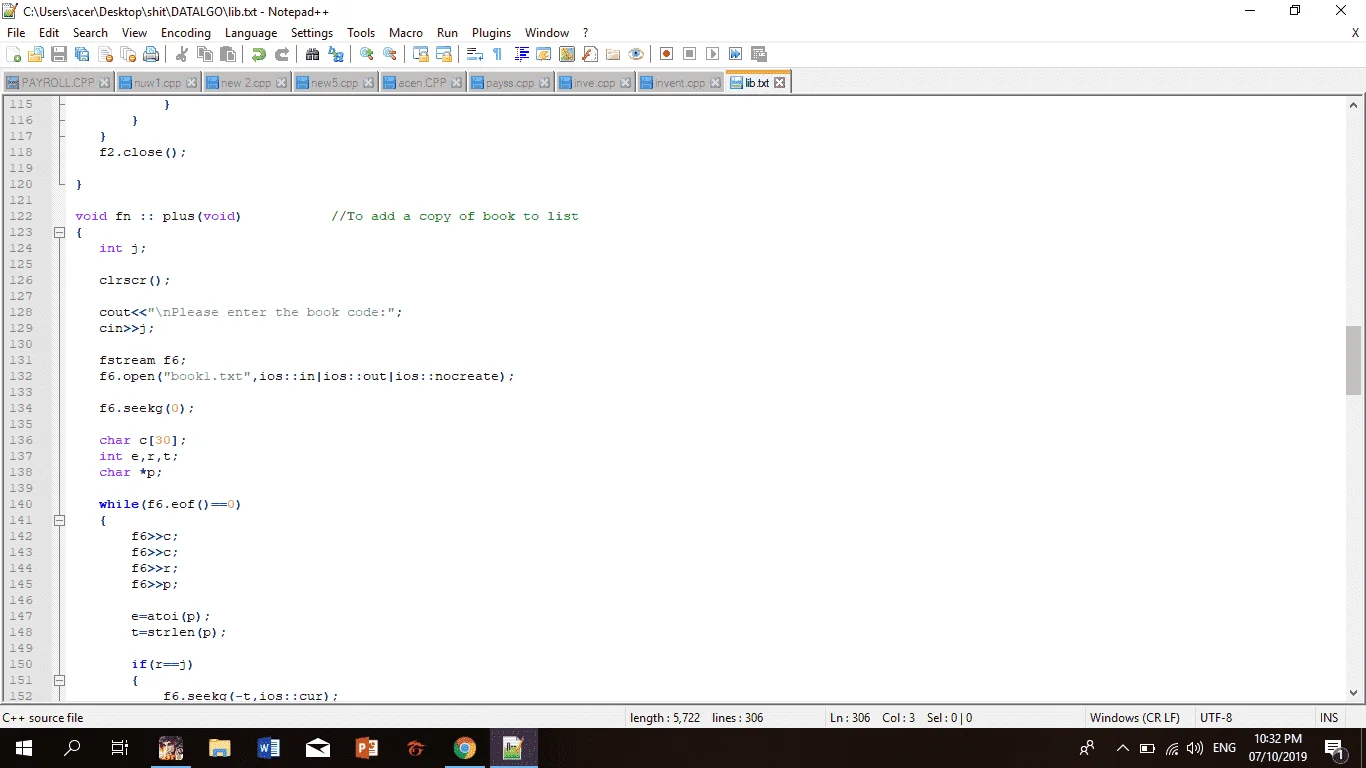
Task: Click the Cut scissors icon
Action: point(182,54)
